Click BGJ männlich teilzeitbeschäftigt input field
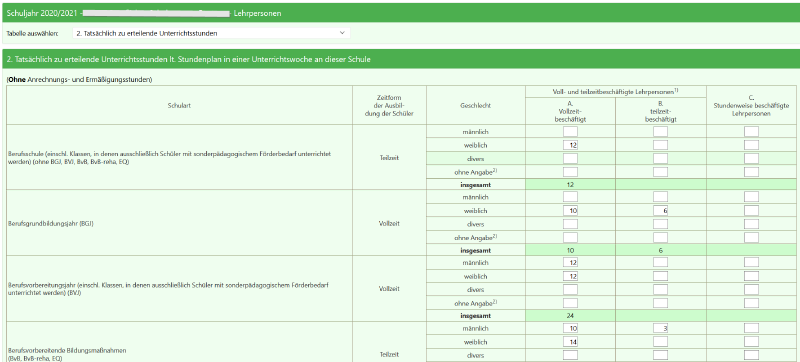Image resolution: width=800 pixels, height=362 pixels. click(x=661, y=197)
